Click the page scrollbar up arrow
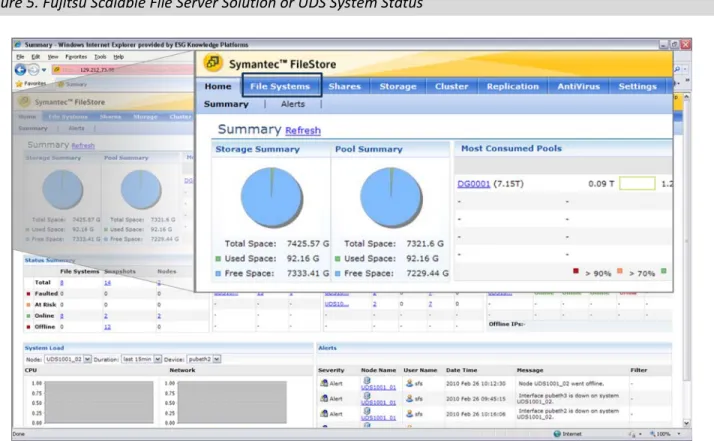The height and width of the screenshot is (441, 714). (686, 97)
